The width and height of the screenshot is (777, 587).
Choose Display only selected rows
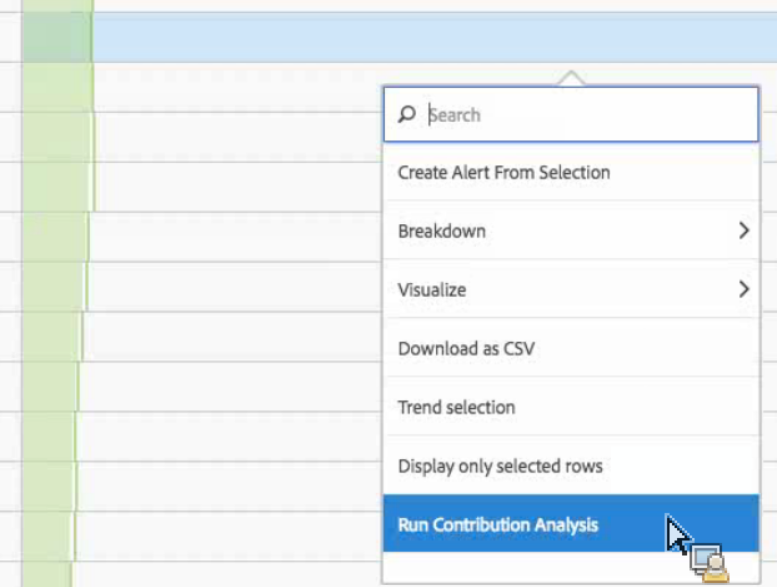click(x=571, y=466)
